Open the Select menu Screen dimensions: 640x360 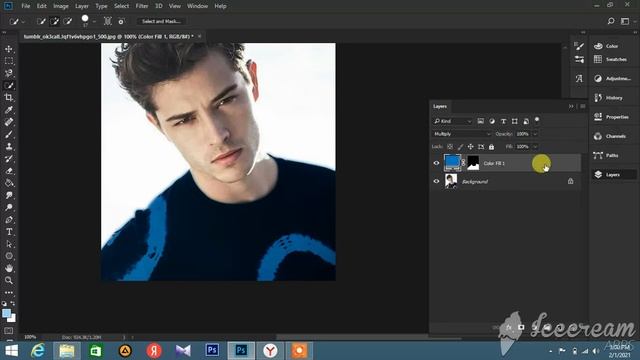(121, 6)
